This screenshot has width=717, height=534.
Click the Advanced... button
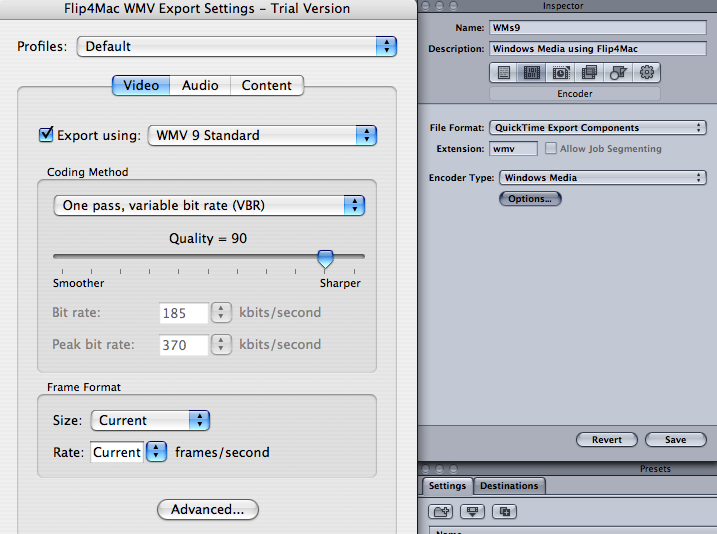208,509
